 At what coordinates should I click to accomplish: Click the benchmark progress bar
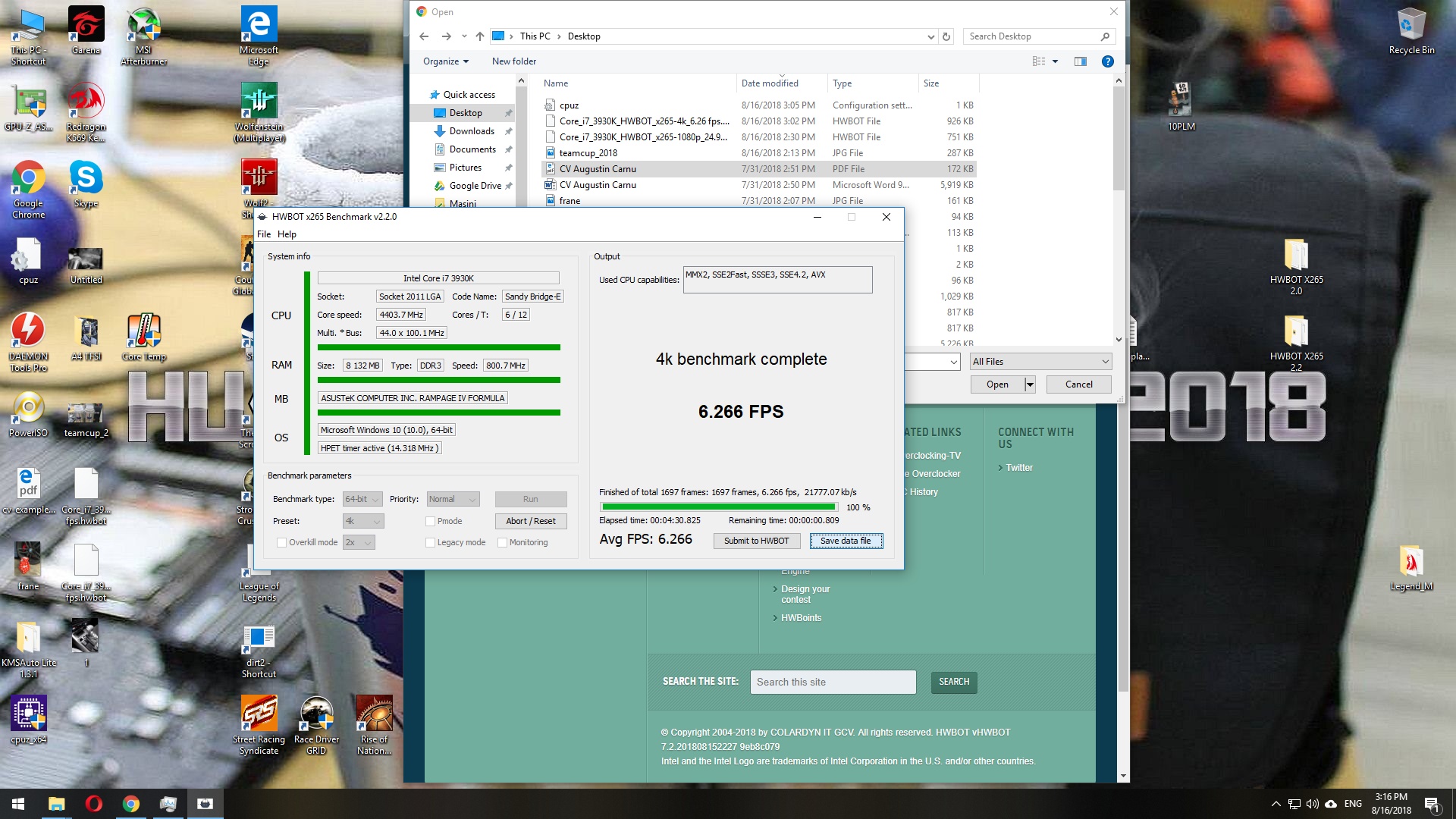click(x=718, y=507)
